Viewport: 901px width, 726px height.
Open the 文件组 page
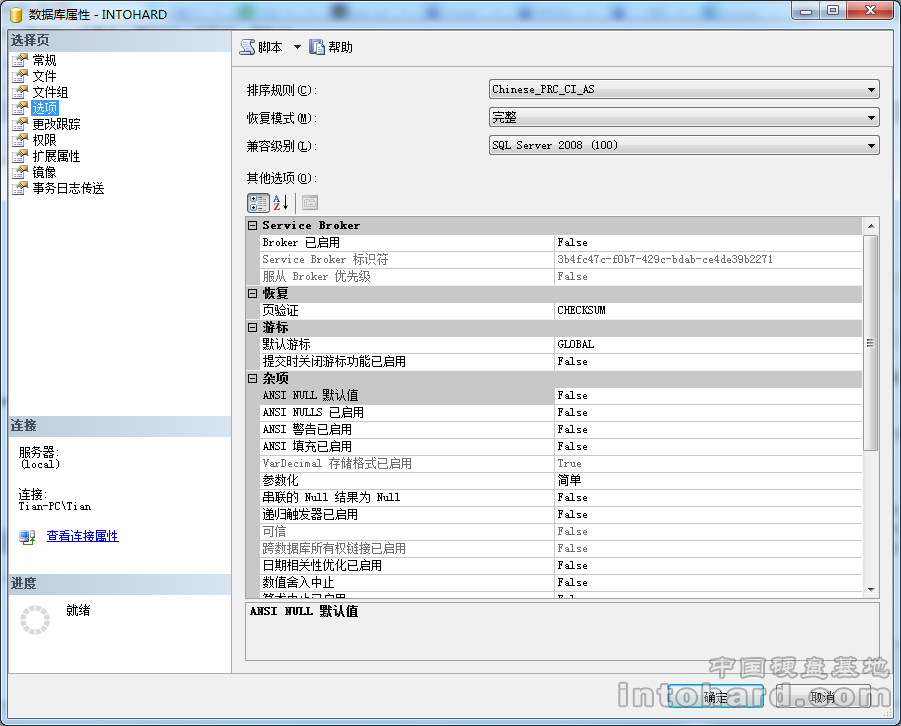(x=50, y=92)
